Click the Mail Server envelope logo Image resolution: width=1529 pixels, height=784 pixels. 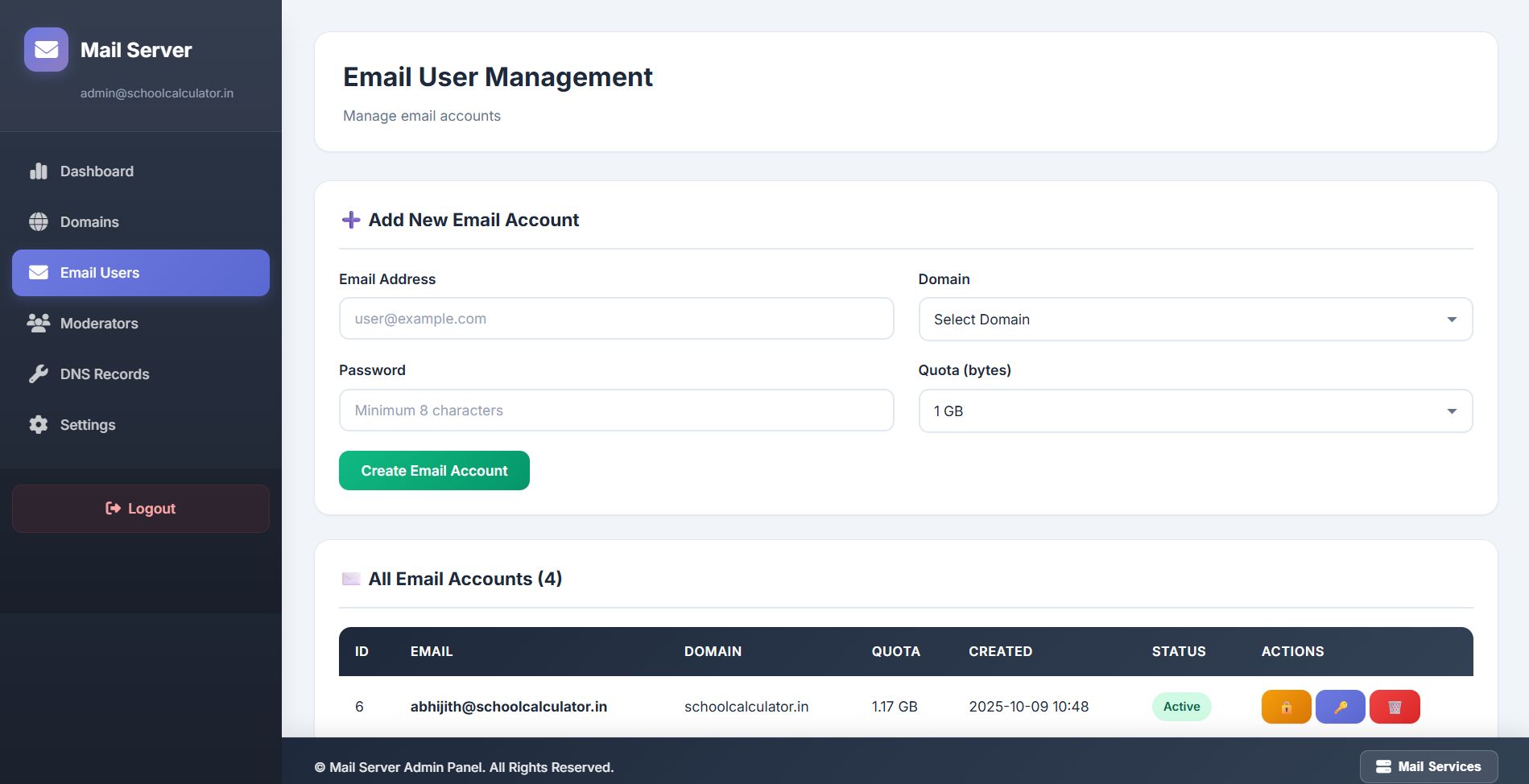point(46,50)
